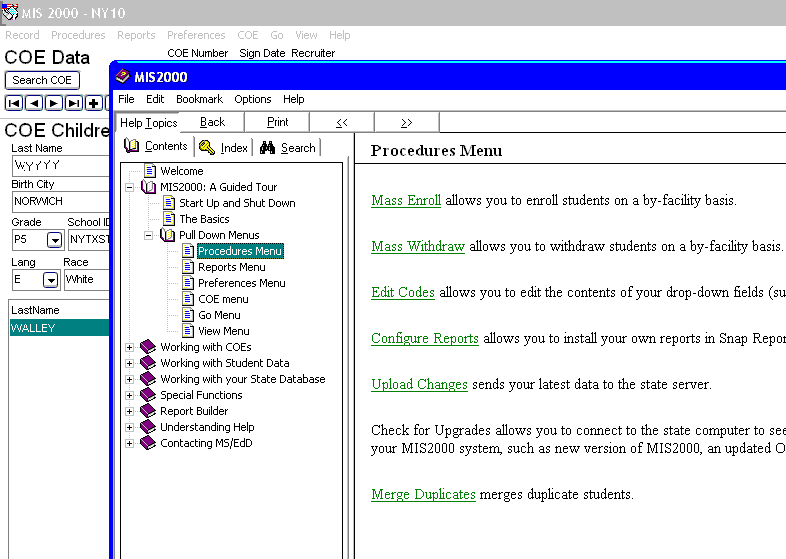Click page icon beside Preferences Menu
Screen dimensions: 786x559
188,283
